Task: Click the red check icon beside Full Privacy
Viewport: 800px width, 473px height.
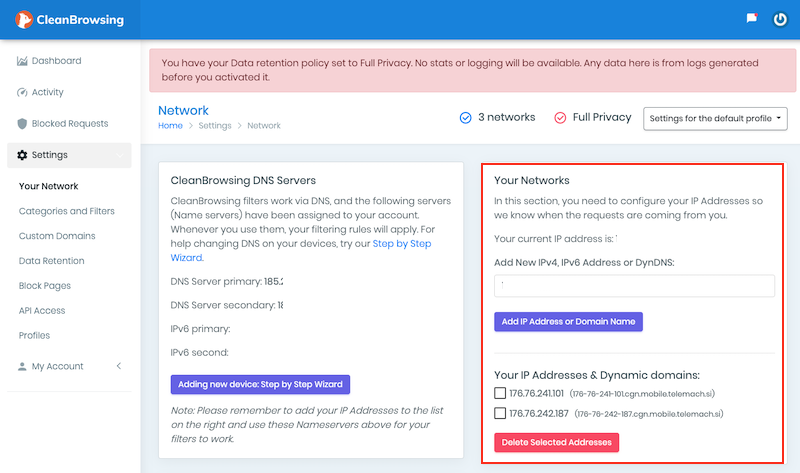Action: pyautogui.click(x=560, y=118)
